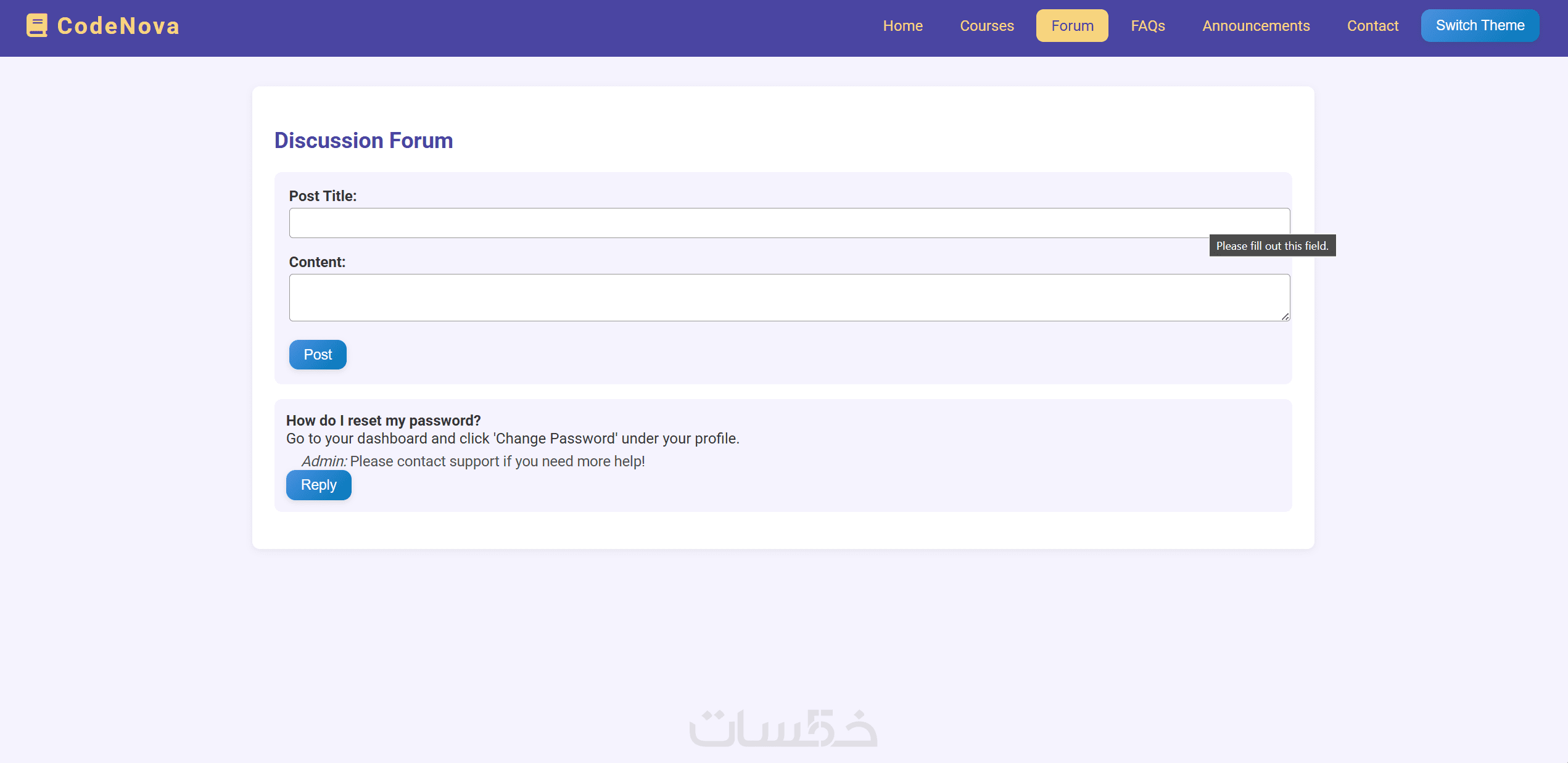View the Announcements page

click(x=1256, y=26)
